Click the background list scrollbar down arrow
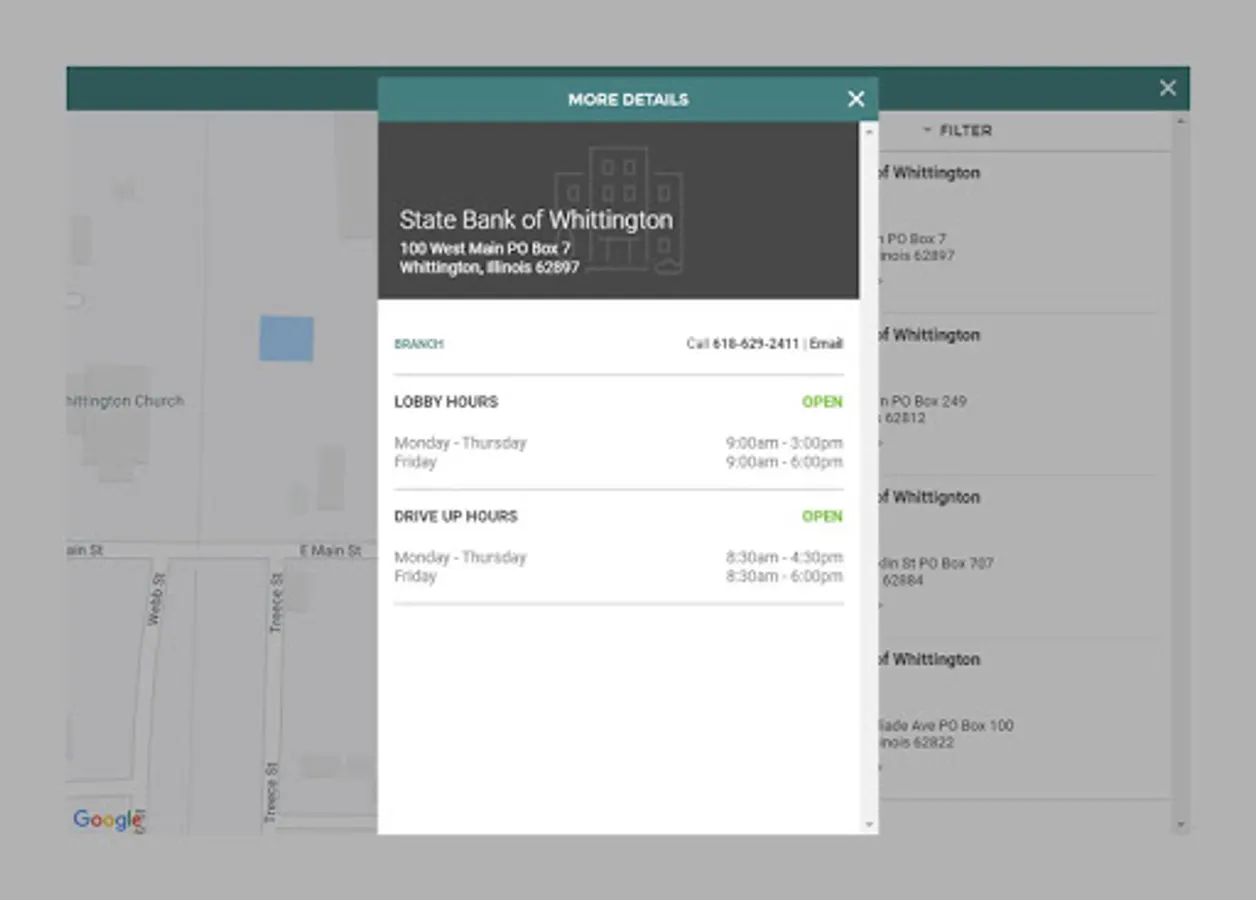 pyautogui.click(x=1181, y=825)
